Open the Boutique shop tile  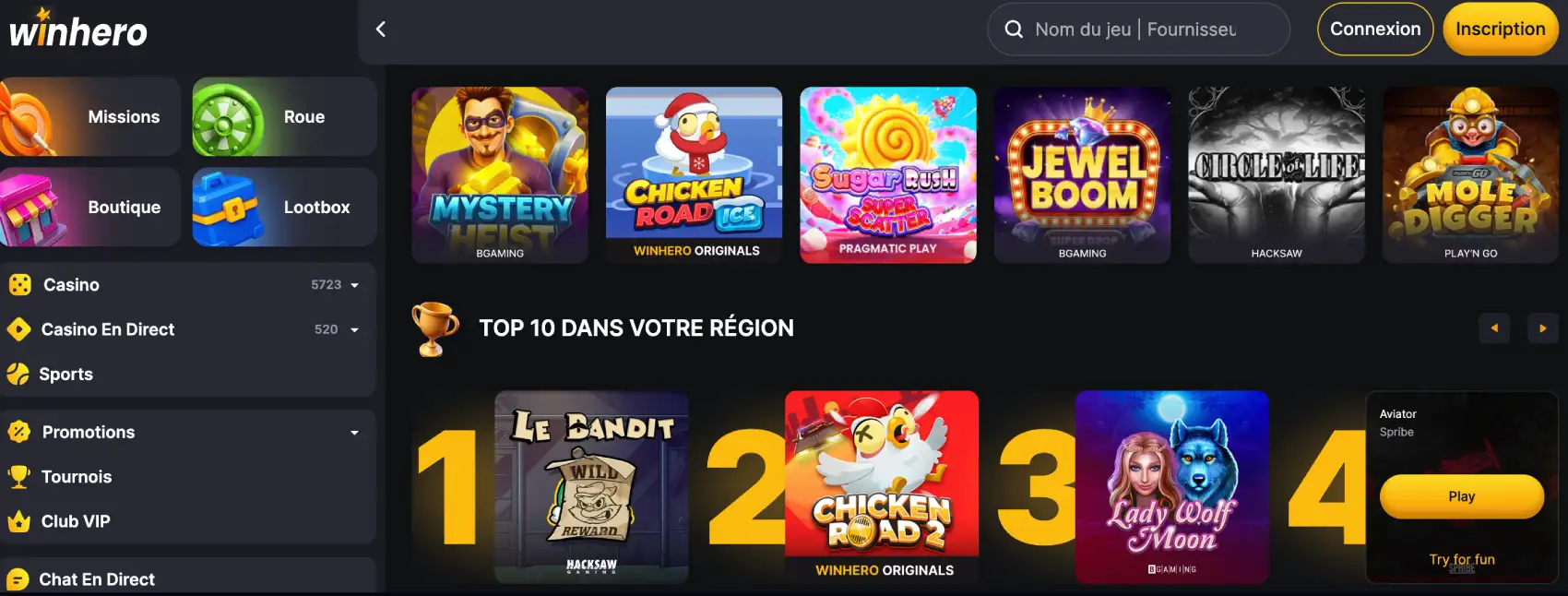(x=89, y=208)
